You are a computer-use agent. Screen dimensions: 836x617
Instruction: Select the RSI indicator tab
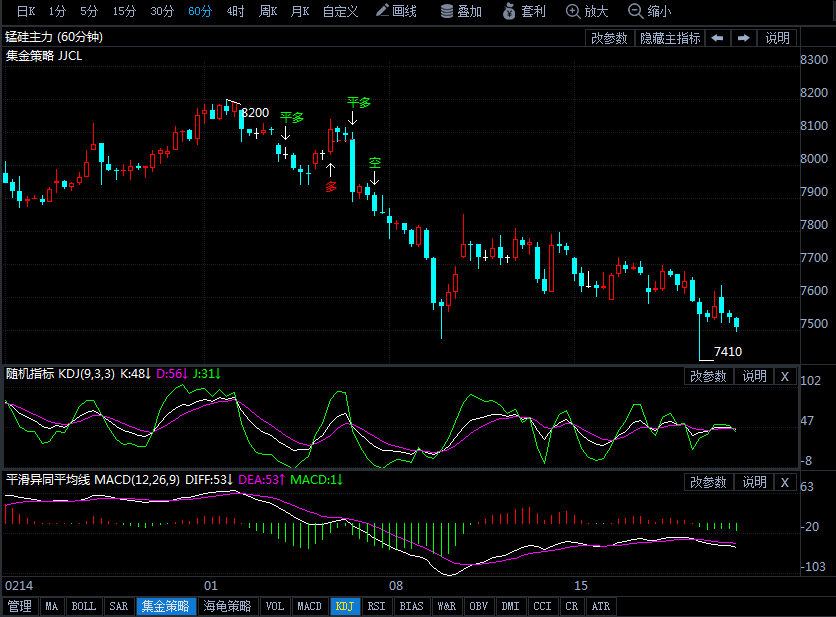pos(376,606)
